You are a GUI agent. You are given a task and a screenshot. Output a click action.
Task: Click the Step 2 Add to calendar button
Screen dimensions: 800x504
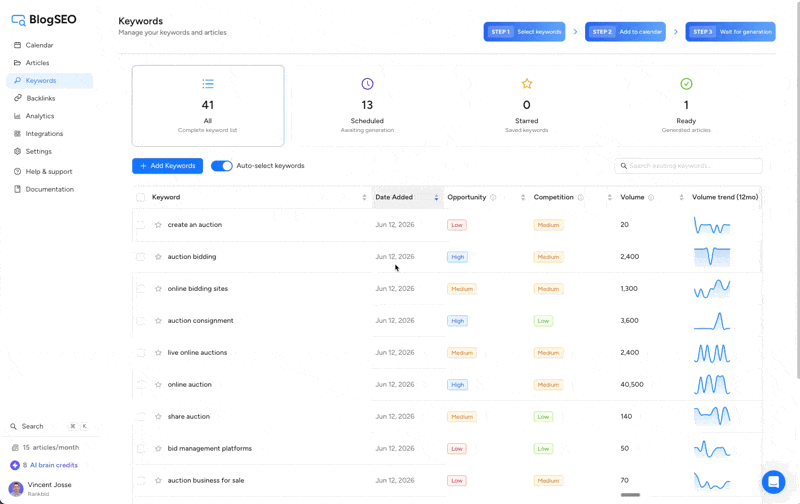(626, 32)
